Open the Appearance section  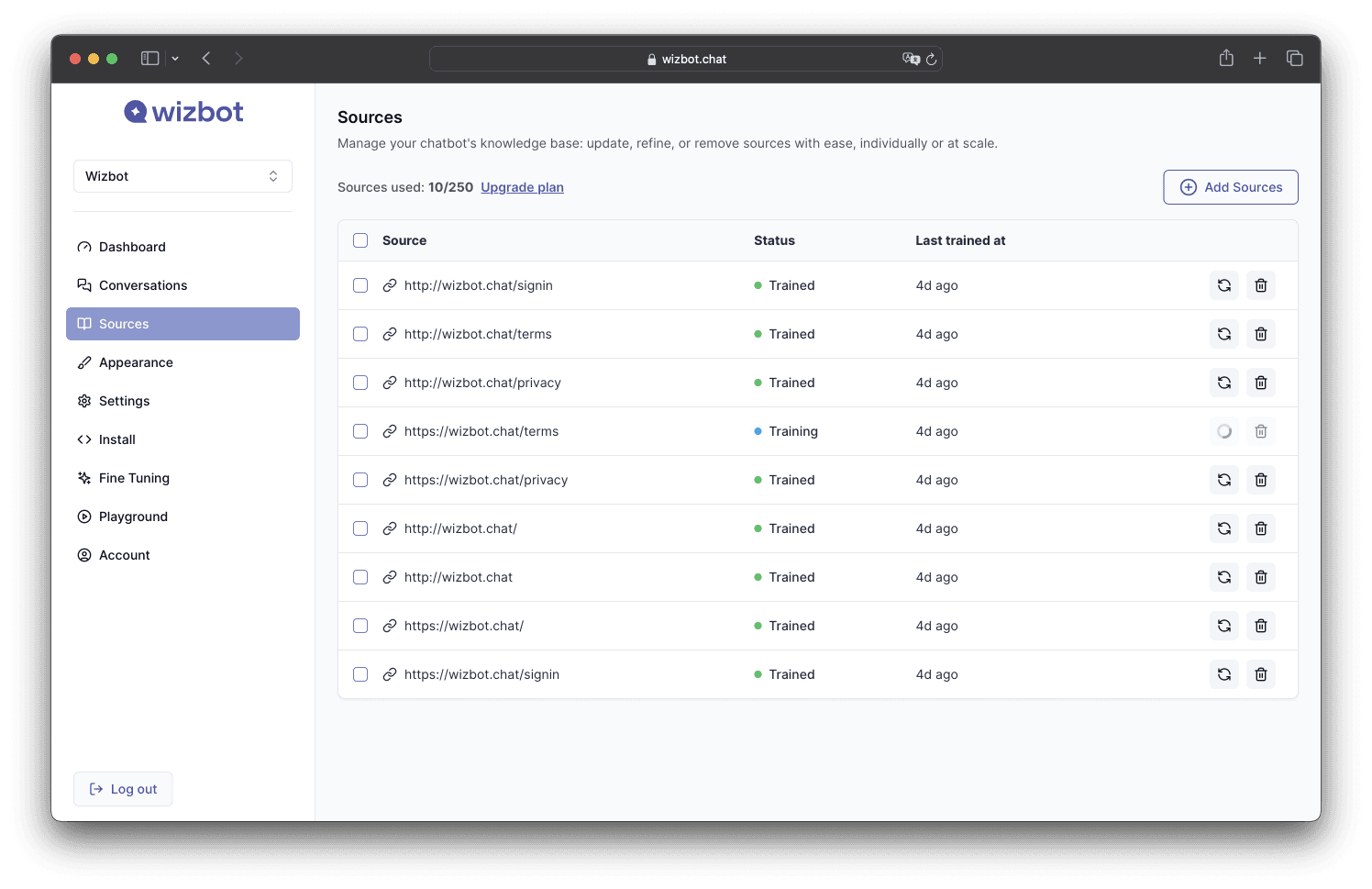tap(183, 362)
